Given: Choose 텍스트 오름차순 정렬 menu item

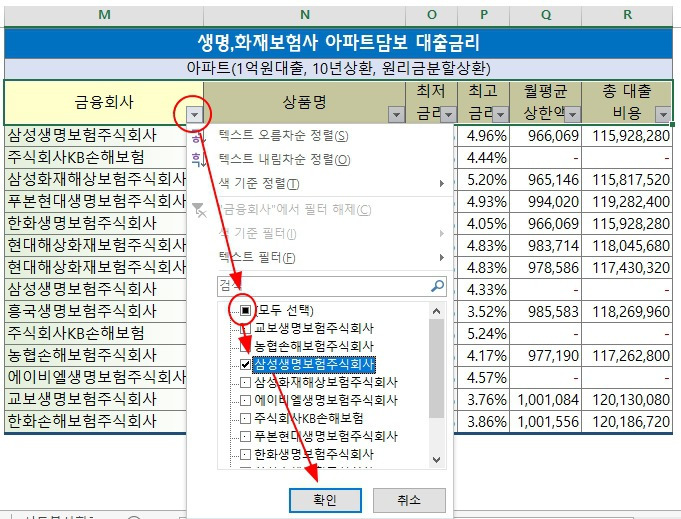Looking at the screenshot, I should coord(283,136).
